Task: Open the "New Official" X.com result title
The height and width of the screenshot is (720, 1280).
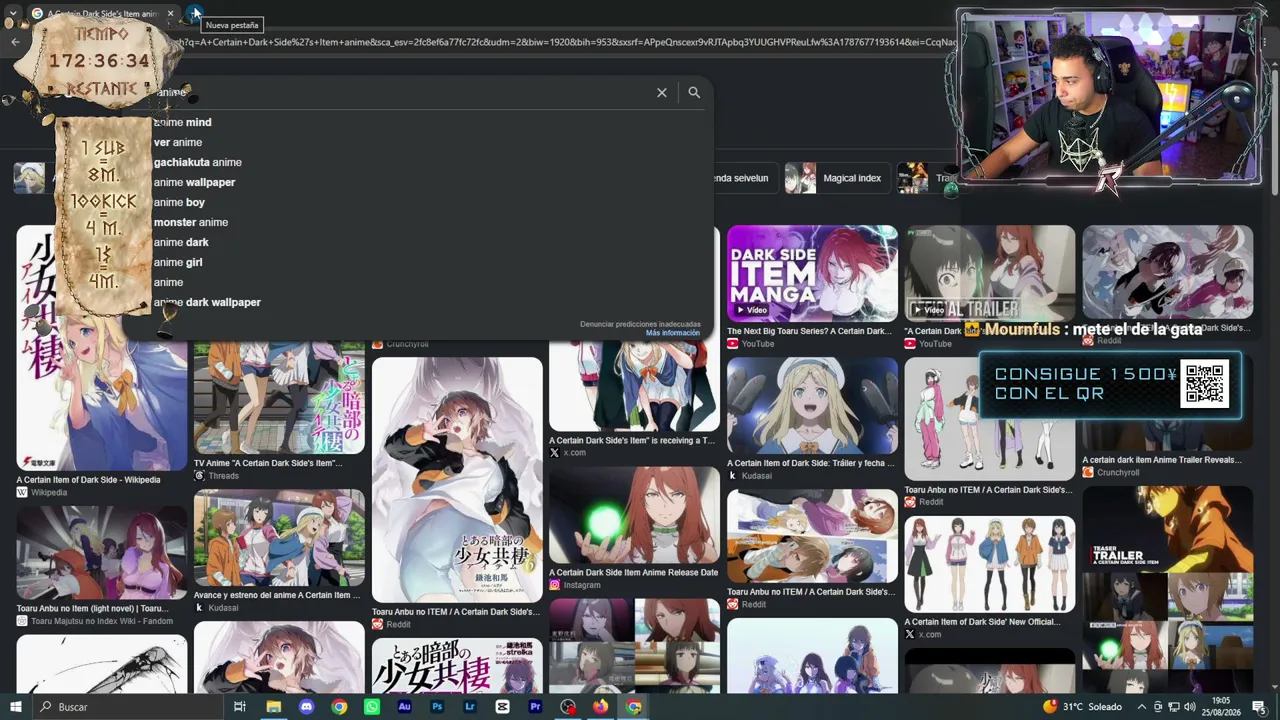Action: click(x=982, y=622)
